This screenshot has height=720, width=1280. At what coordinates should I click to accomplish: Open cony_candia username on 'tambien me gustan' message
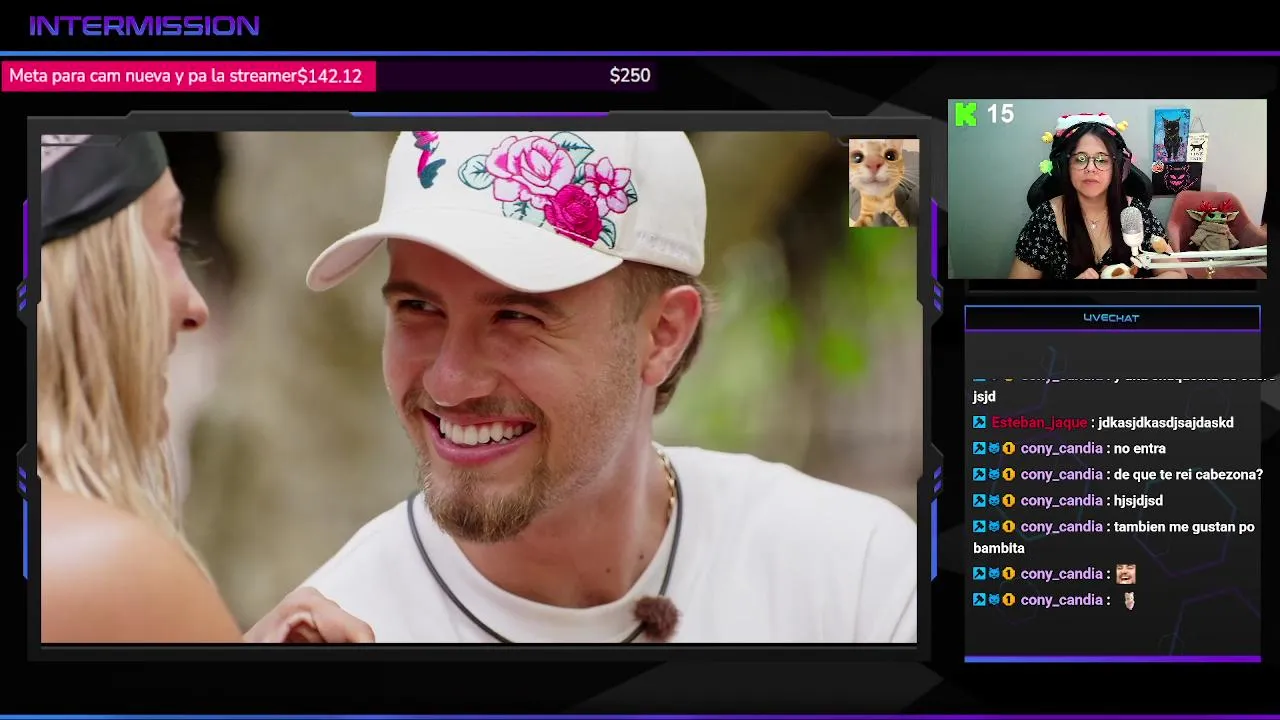pos(1061,527)
